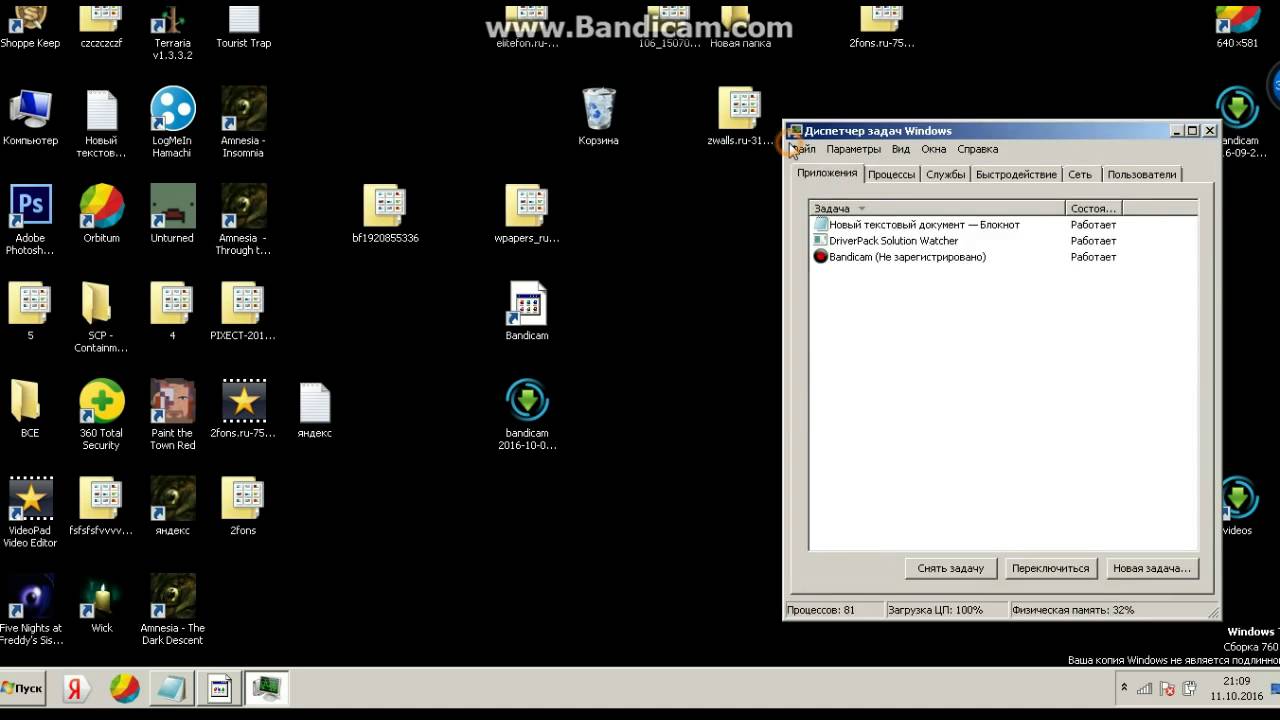The width and height of the screenshot is (1280, 720).
Task: Open the Окна menu in Task Manager
Action: (933, 149)
